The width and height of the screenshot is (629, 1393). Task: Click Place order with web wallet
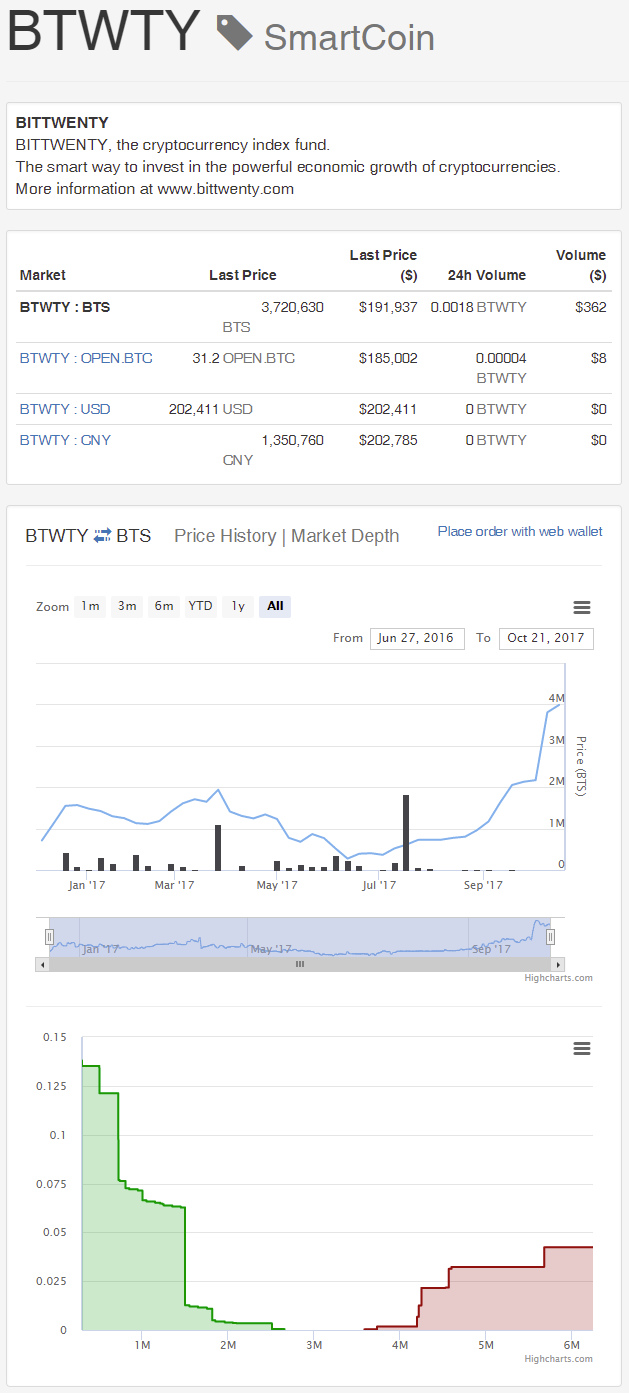point(520,532)
